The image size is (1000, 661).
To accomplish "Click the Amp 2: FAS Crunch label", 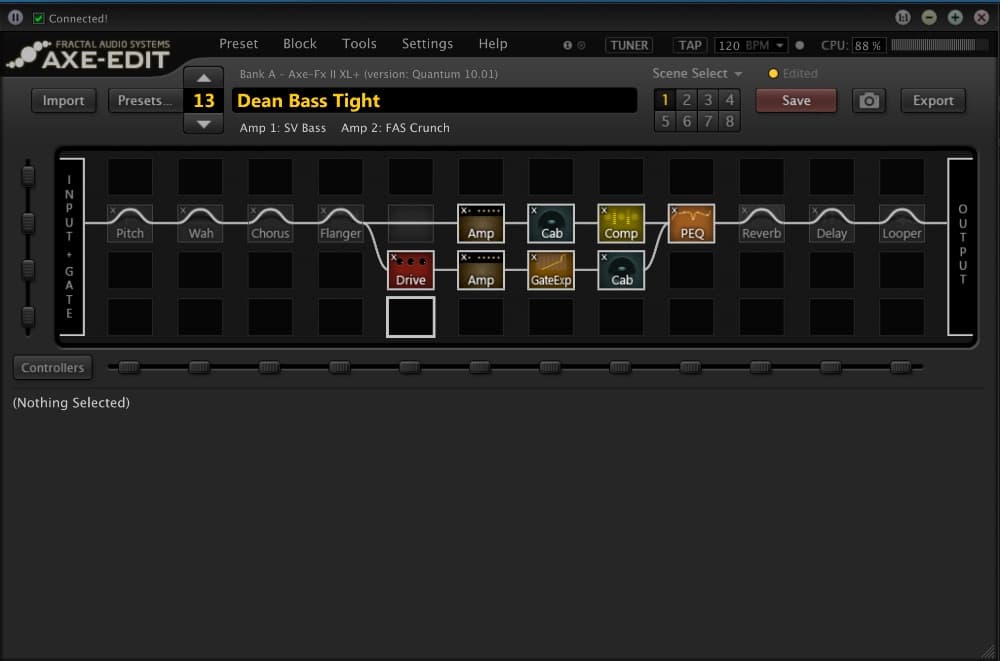I will point(395,128).
